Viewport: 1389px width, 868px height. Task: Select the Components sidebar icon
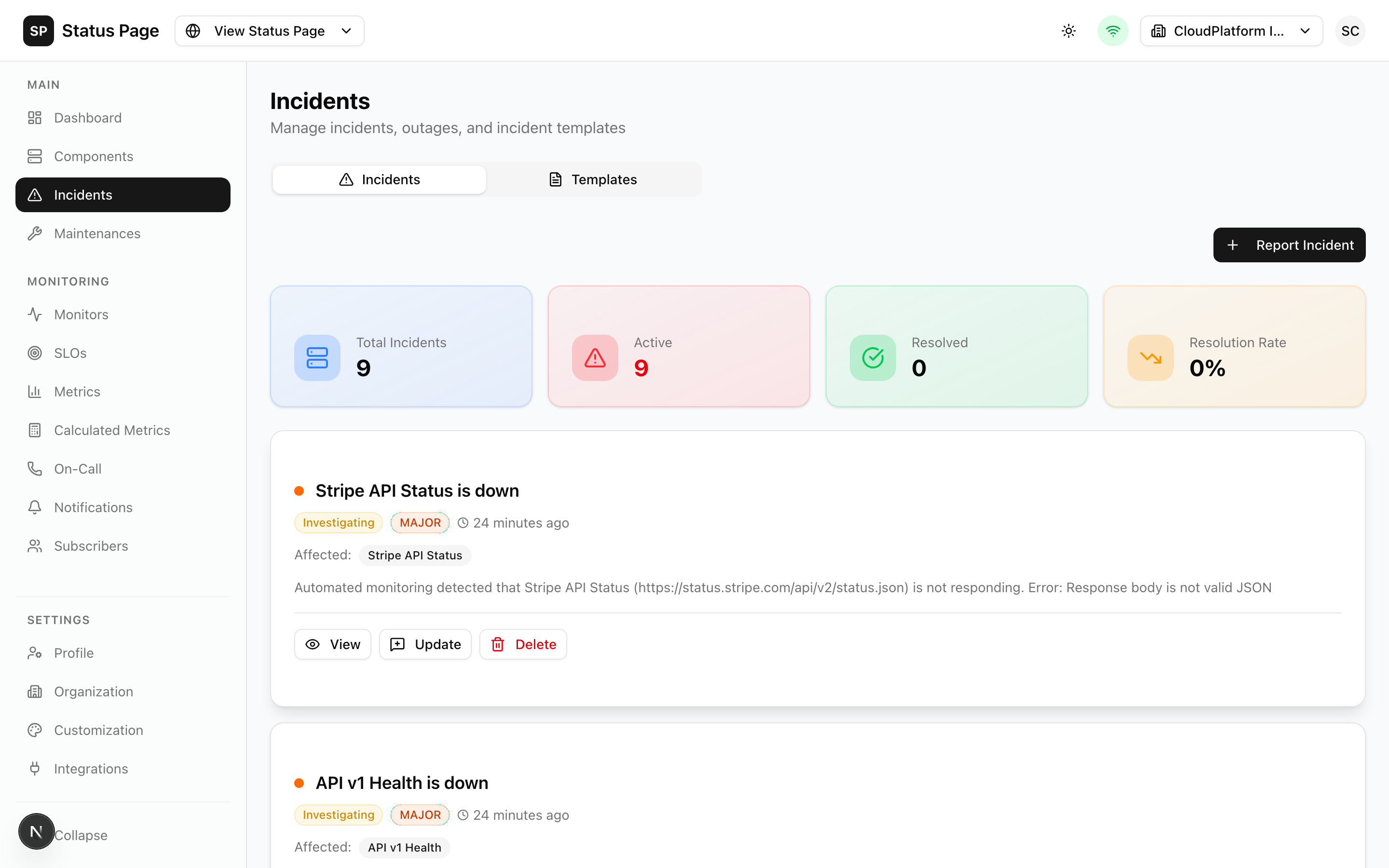(x=35, y=156)
